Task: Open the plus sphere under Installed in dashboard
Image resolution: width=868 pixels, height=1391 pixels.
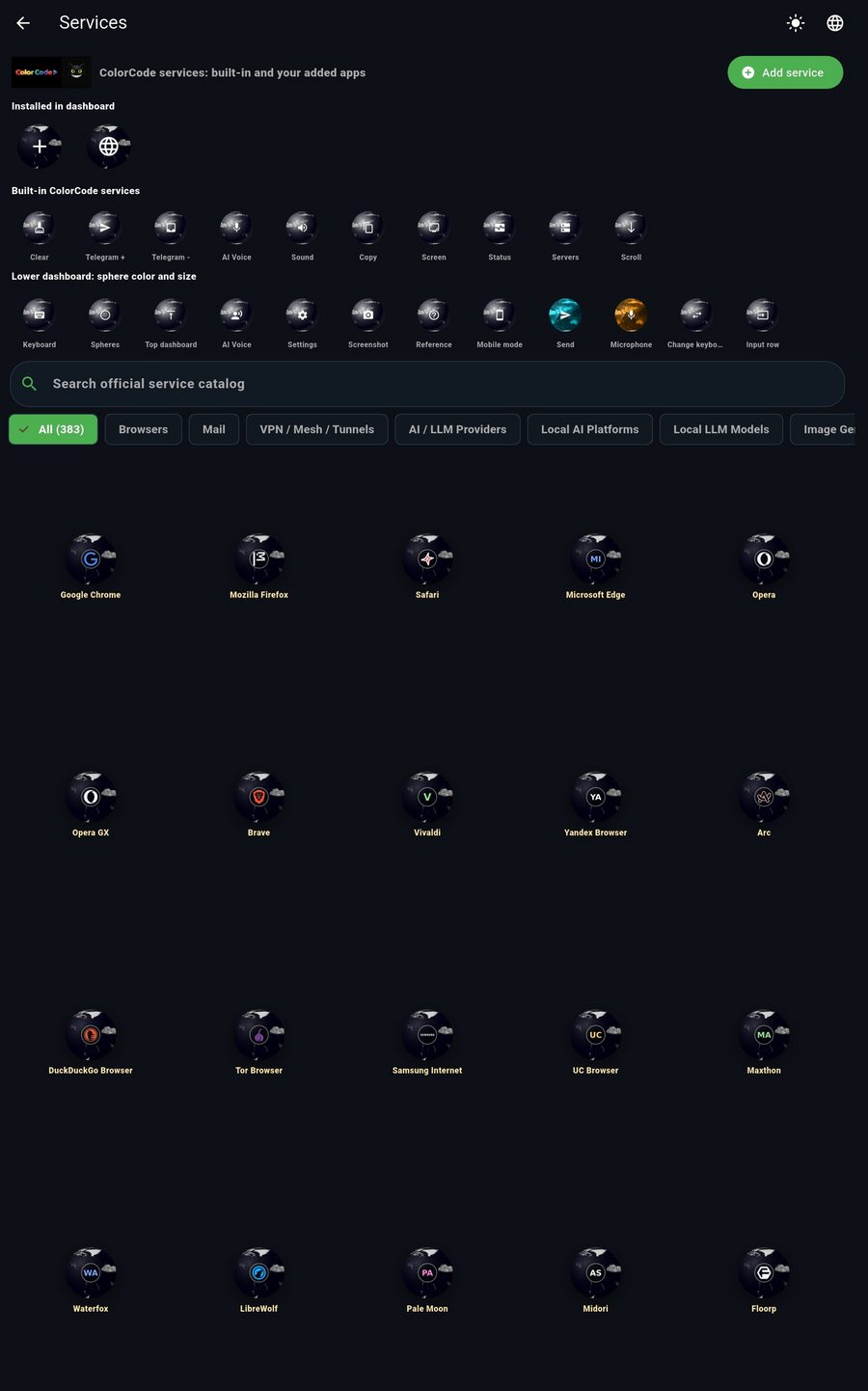Action: [40, 147]
